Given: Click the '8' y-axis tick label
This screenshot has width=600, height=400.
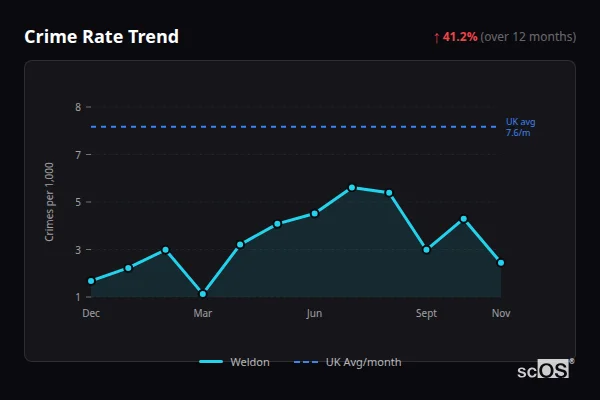Looking at the screenshot, I should tap(78, 107).
